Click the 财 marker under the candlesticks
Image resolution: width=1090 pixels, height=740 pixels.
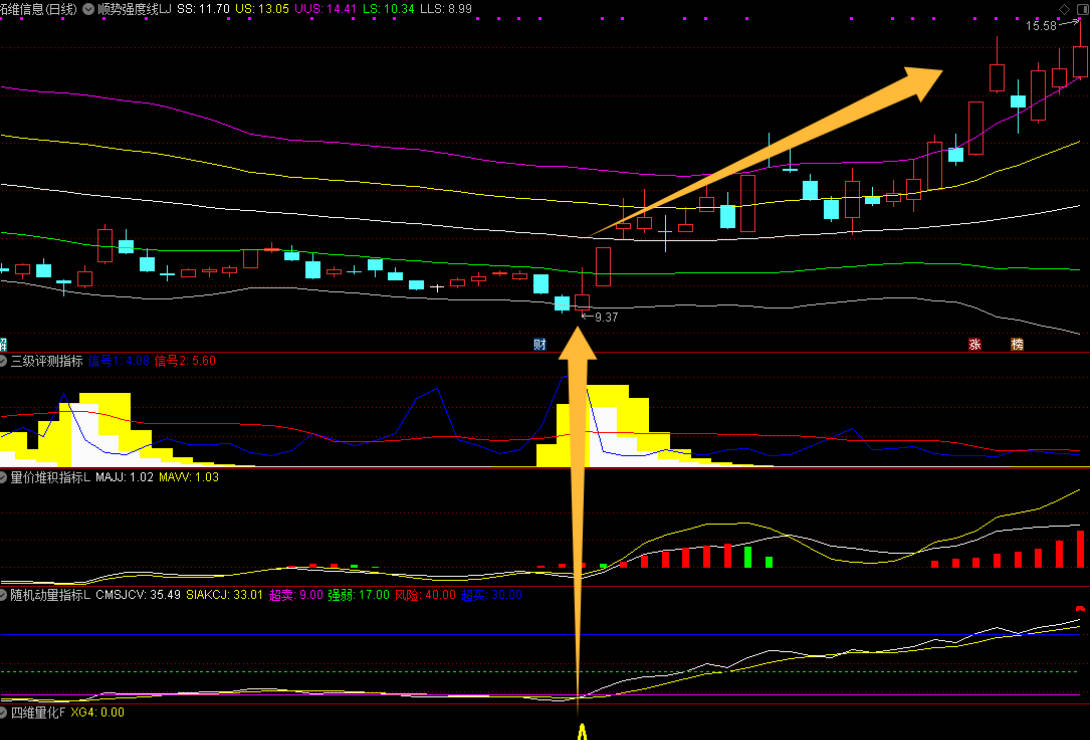pos(539,344)
